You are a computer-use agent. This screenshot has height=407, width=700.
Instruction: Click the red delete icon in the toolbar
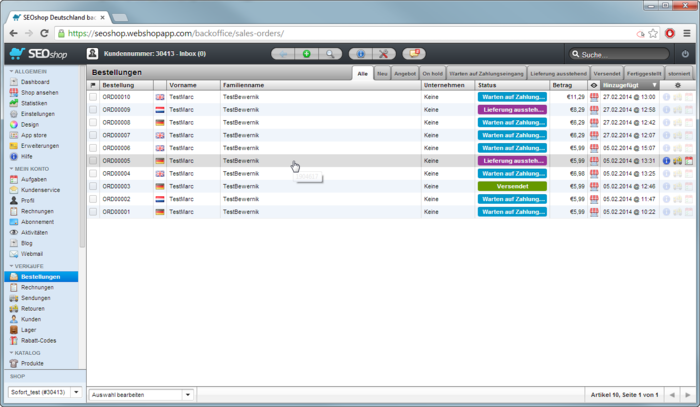(382, 53)
